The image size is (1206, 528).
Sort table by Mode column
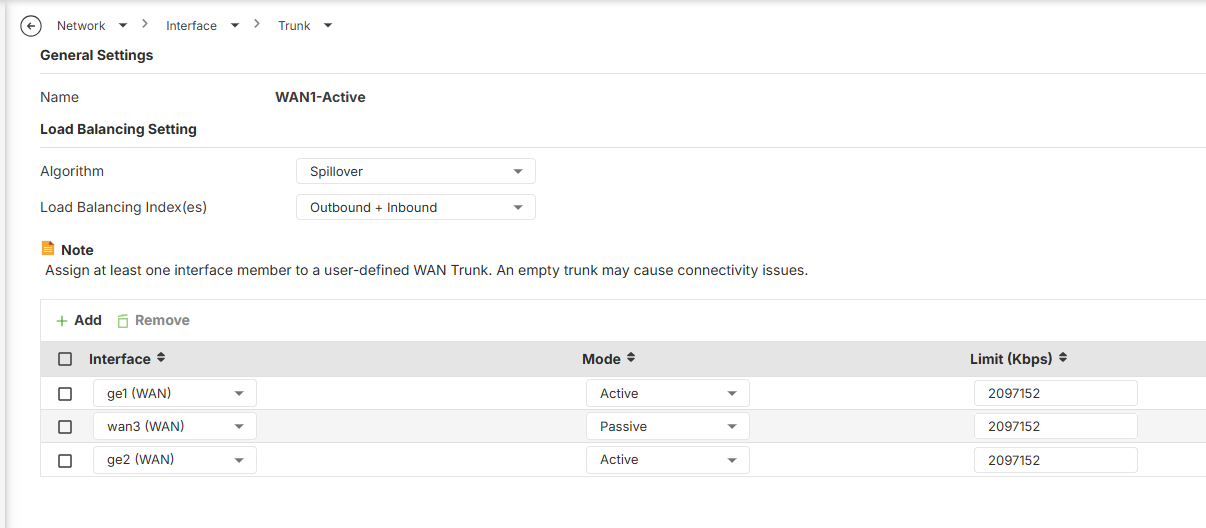click(x=631, y=358)
